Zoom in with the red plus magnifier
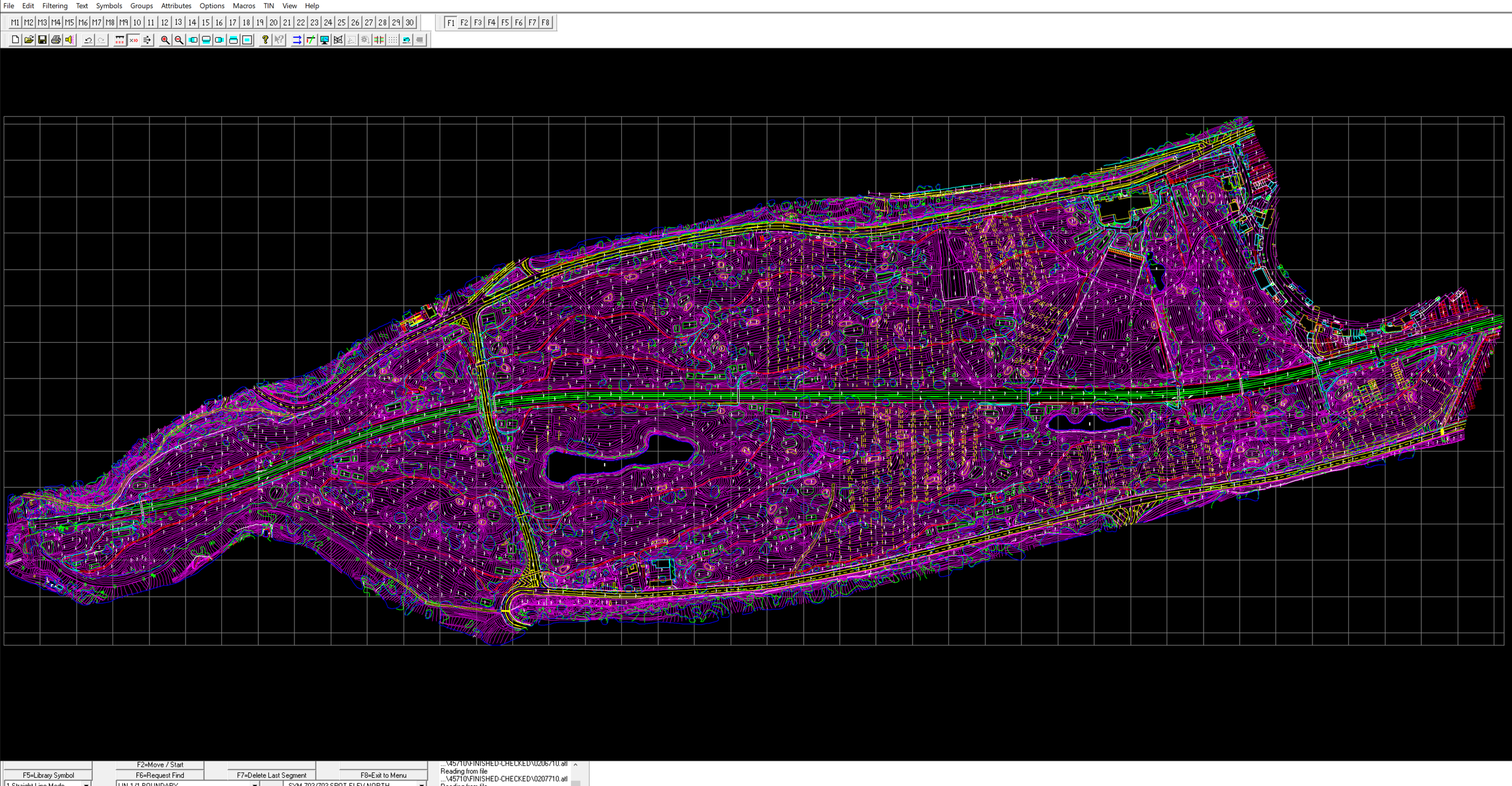This screenshot has width=1512, height=786. pyautogui.click(x=165, y=40)
